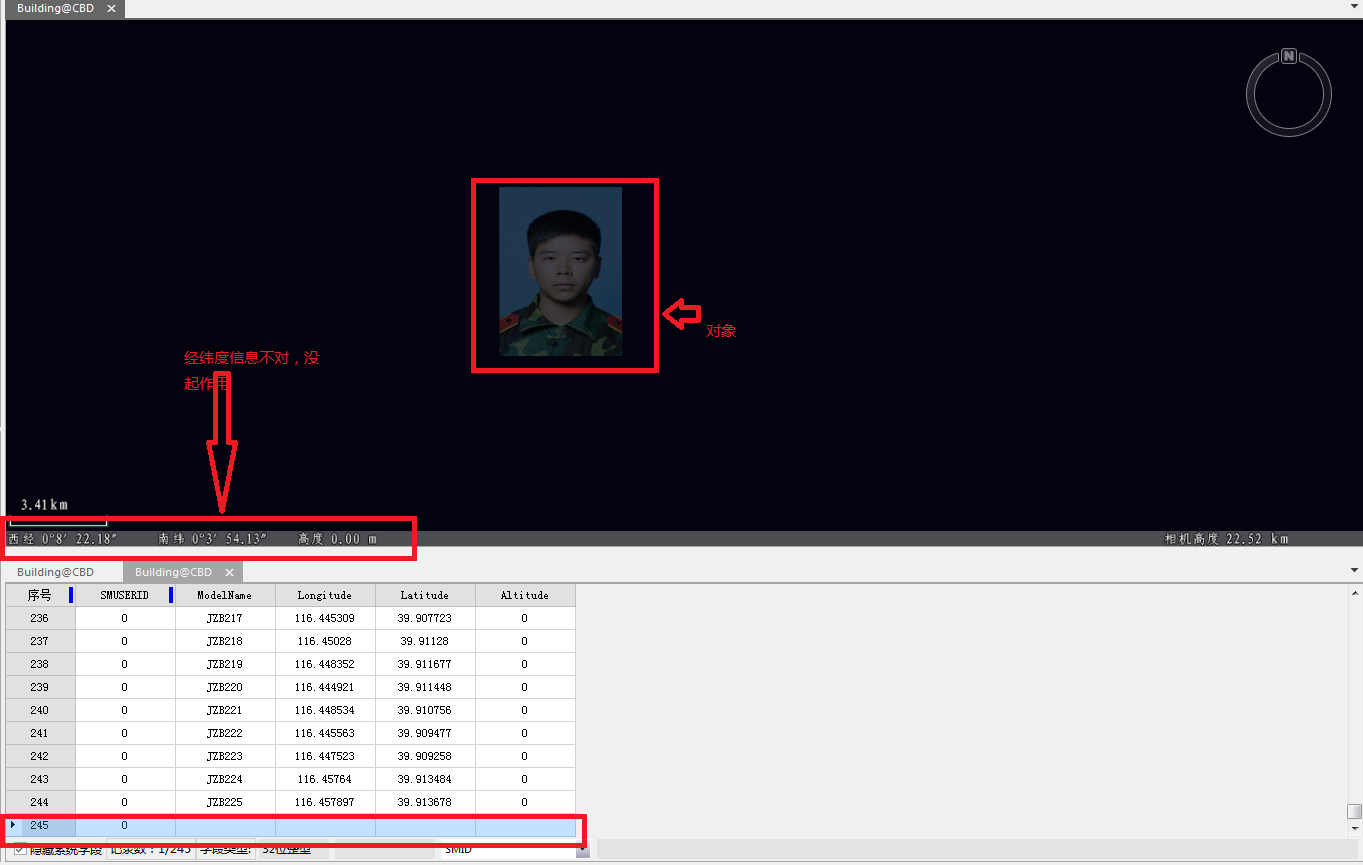1363x865 pixels.
Task: Open top-right window list dropdown arrow
Action: click(1354, 5)
